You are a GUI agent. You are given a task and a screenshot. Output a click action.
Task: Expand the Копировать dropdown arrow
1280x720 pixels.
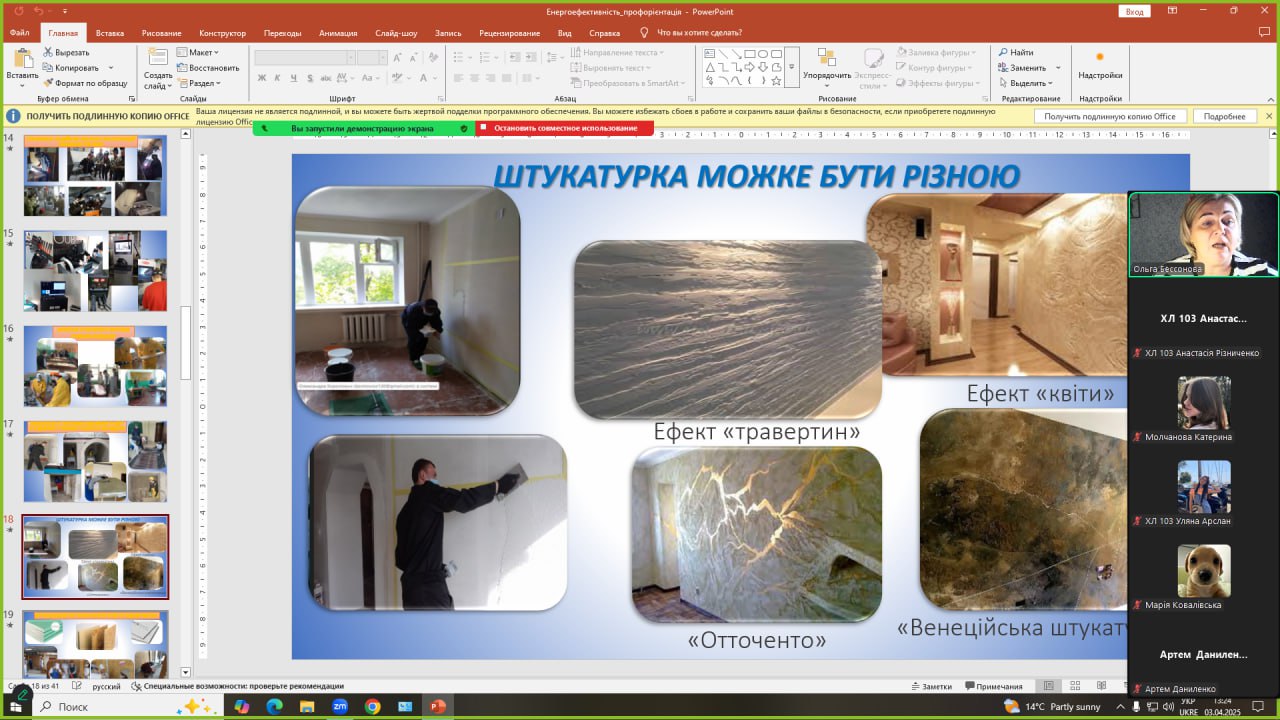pos(109,68)
